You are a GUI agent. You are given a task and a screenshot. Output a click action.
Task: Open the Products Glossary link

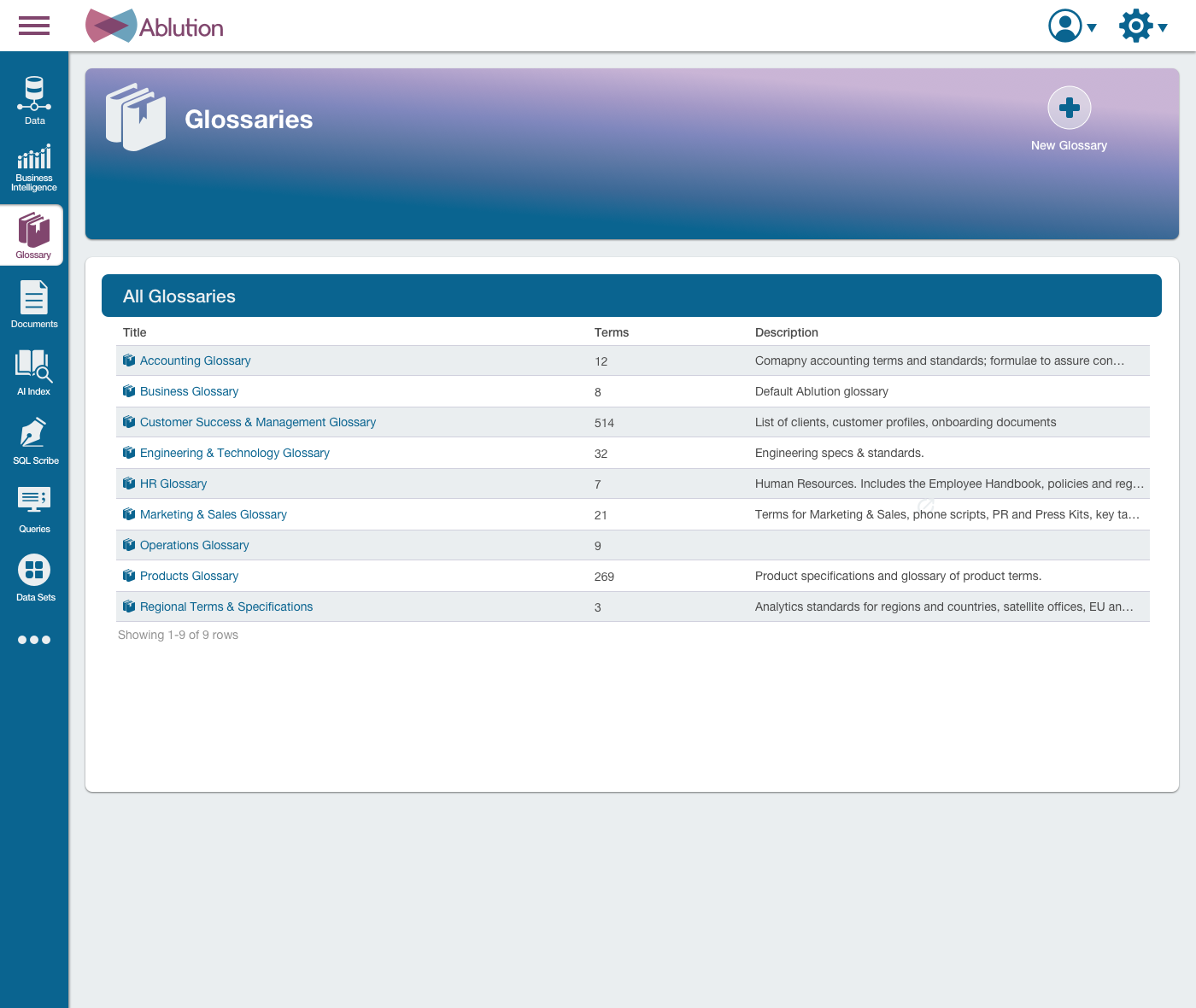click(x=189, y=576)
